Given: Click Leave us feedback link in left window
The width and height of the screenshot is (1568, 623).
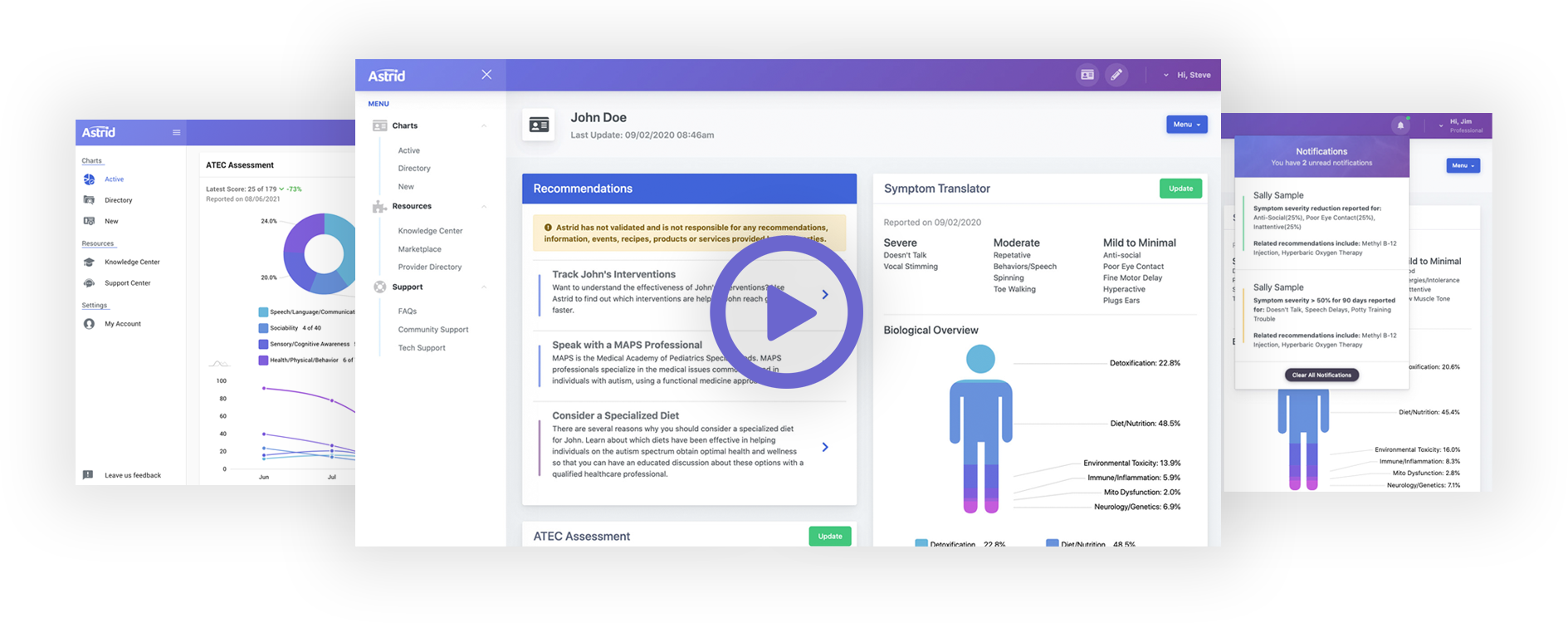Looking at the screenshot, I should point(133,475).
